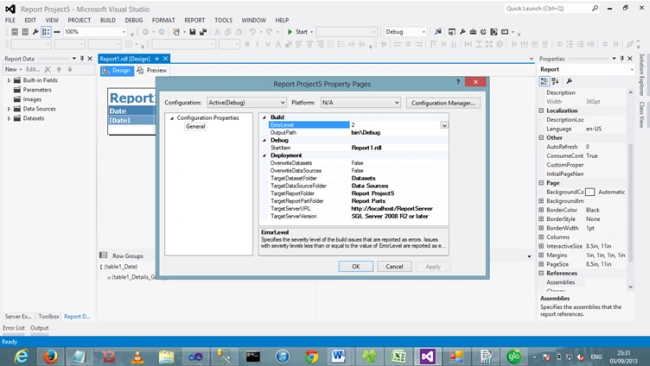This screenshot has height=366, width=650.
Task: Open the Error List tab
Action: coord(14,328)
